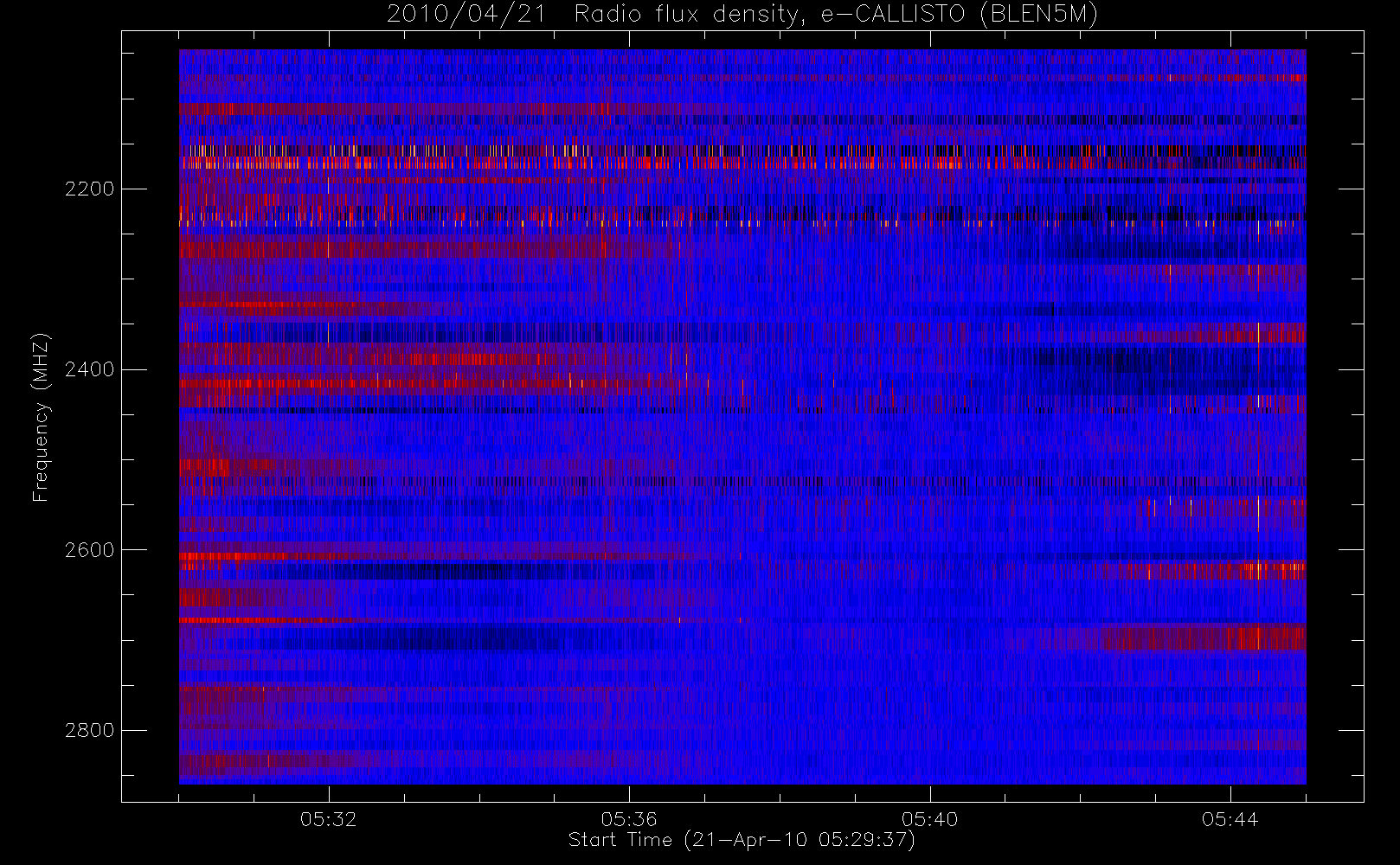Screen dimensions: 1400x865
Task: Click the 'Frequency (MHZ)' axis label
Action: [x=40, y=417]
